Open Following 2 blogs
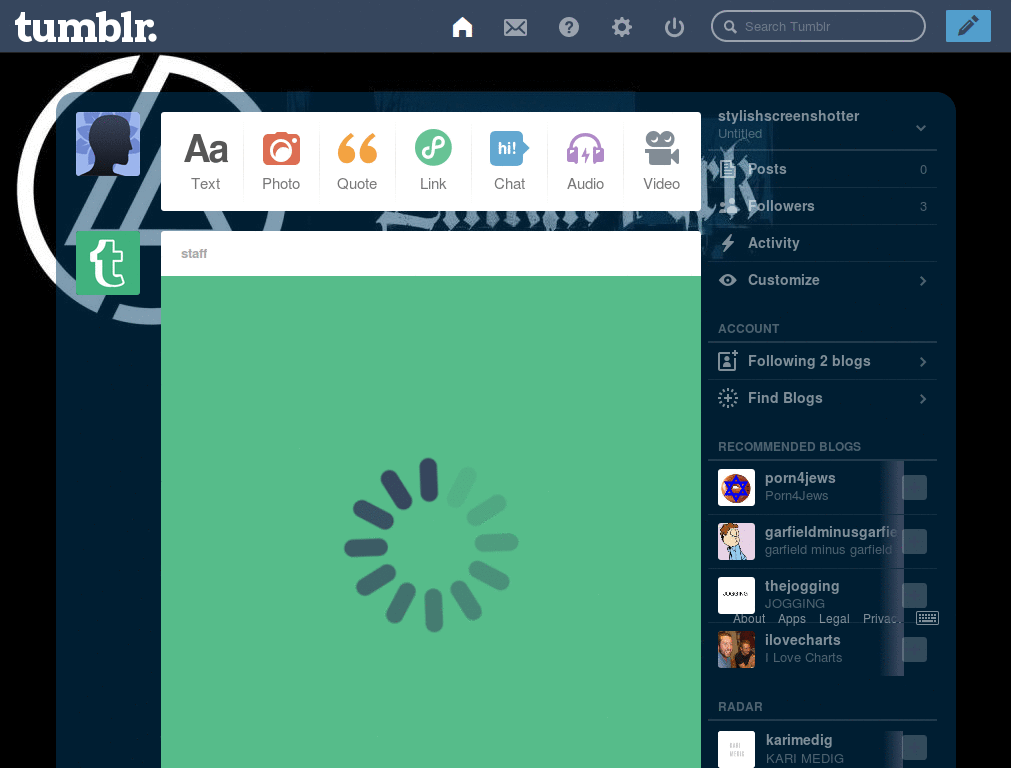 [822, 361]
